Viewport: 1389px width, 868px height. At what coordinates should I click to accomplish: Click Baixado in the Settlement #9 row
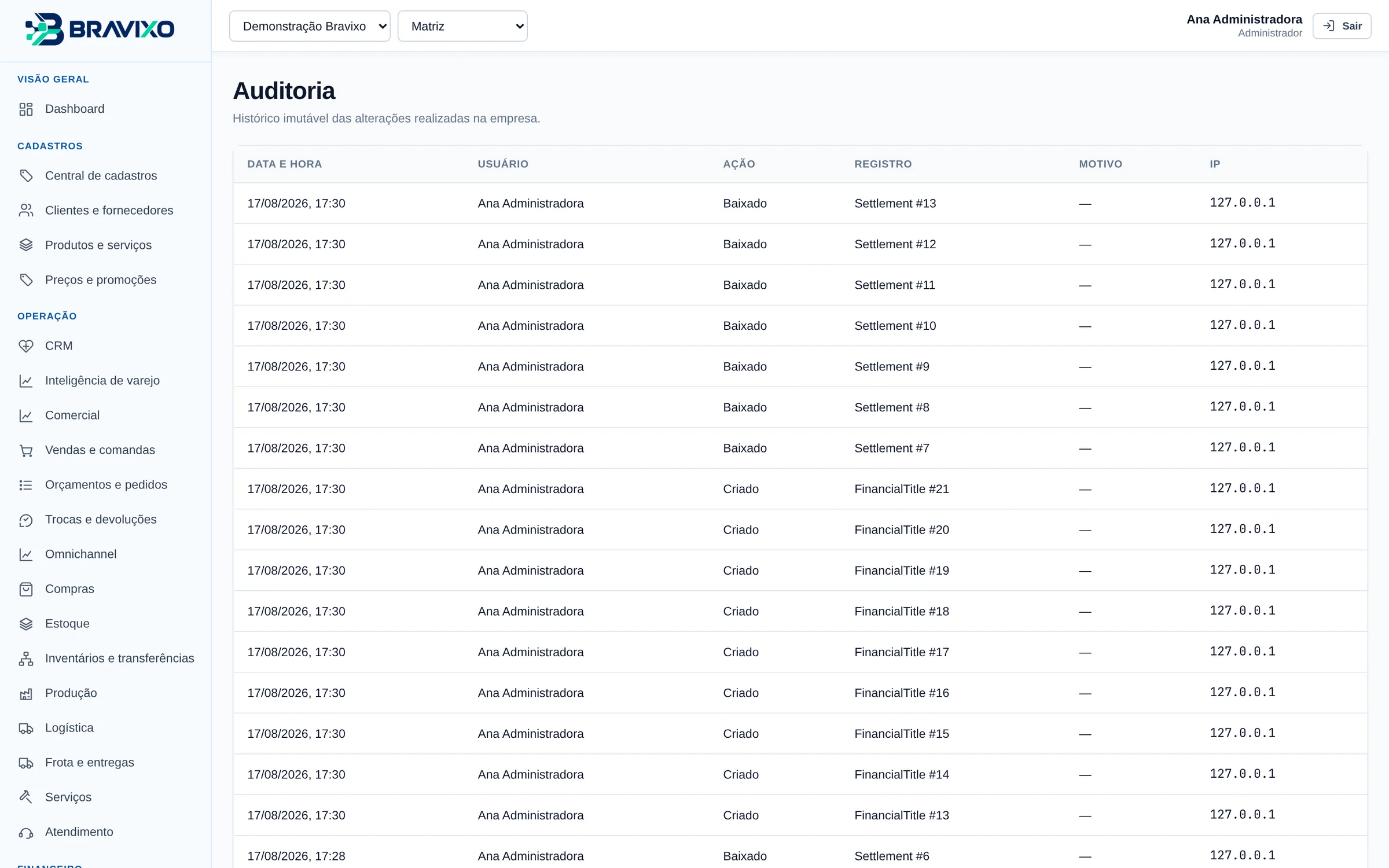pos(745,367)
